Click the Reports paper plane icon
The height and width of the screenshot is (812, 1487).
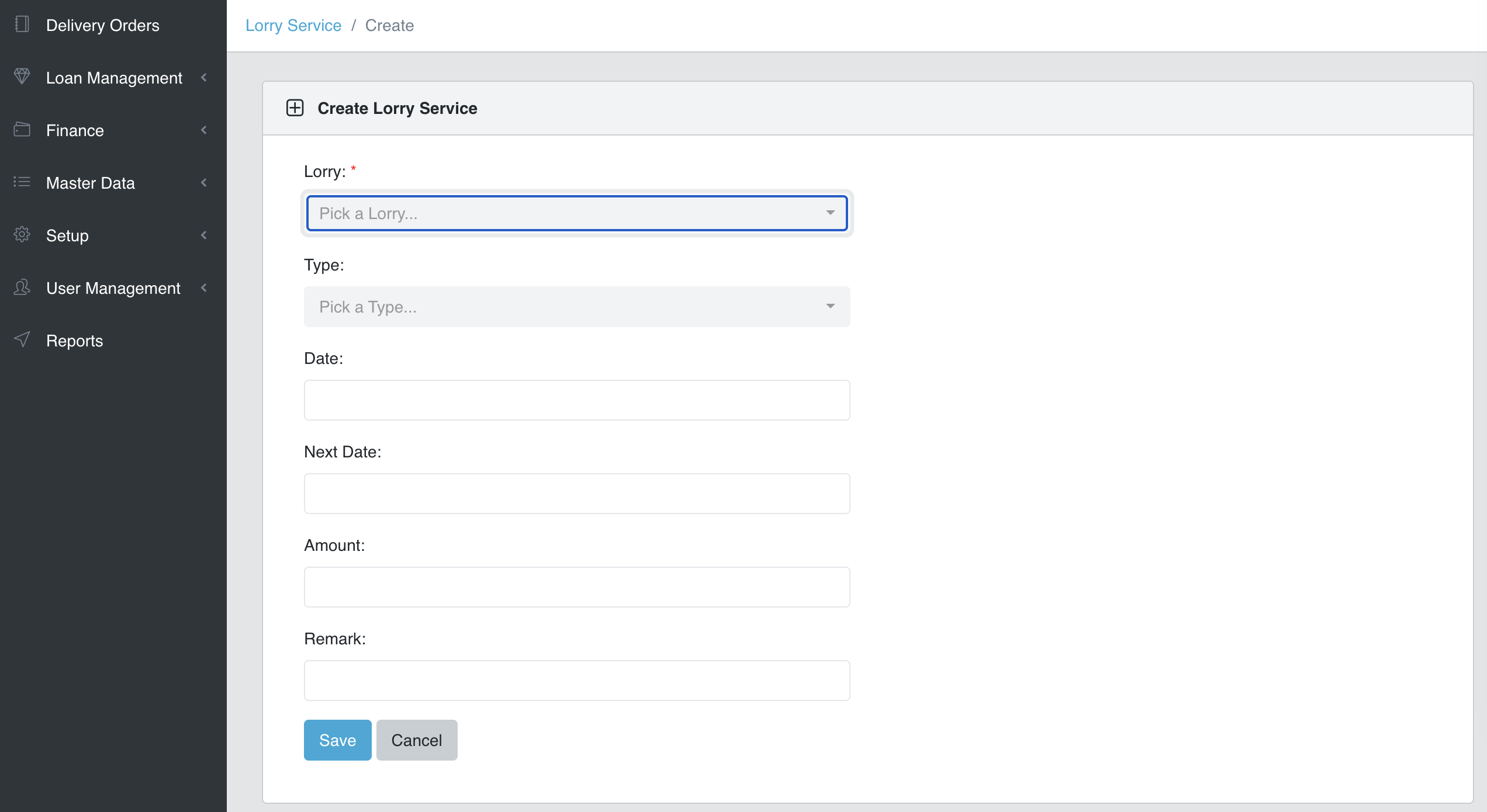(22, 339)
